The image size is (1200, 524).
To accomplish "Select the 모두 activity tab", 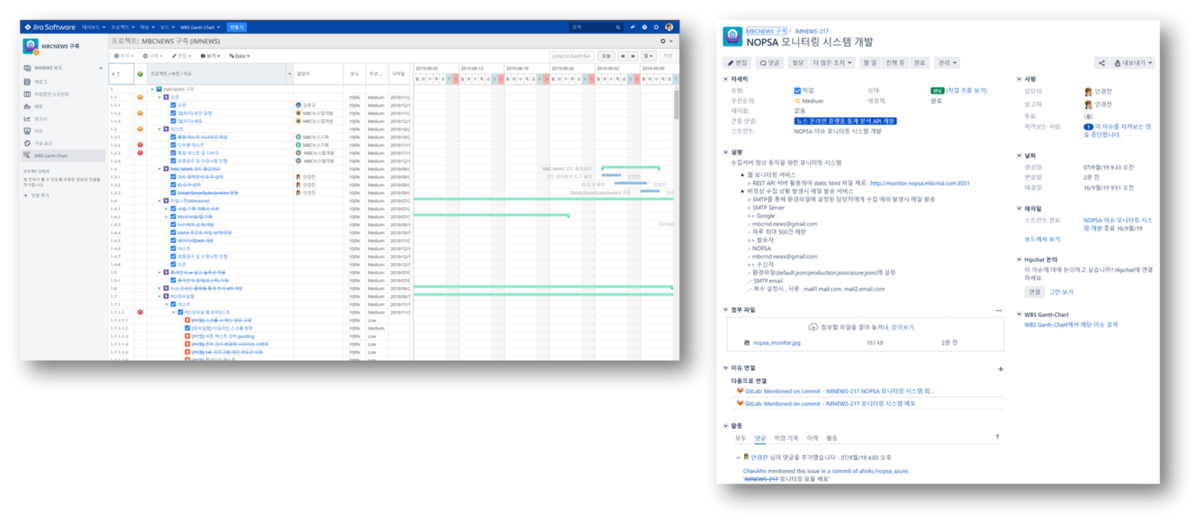I will 740,437.
